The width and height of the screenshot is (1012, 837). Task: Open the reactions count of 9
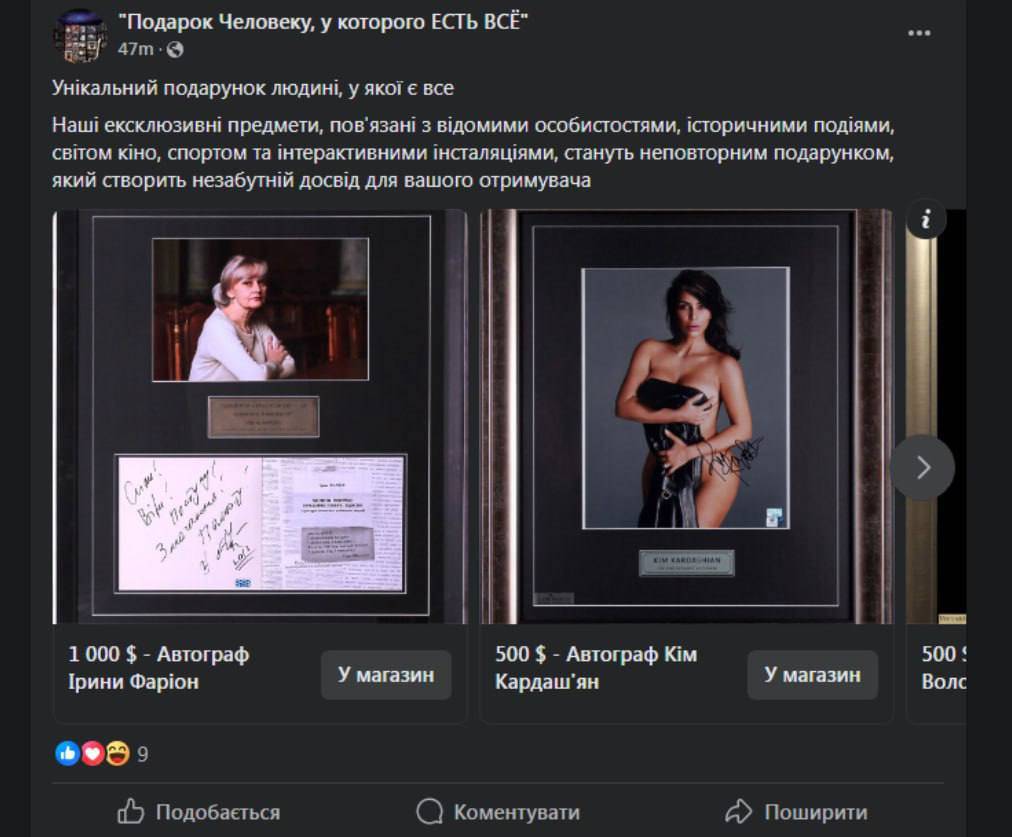143,754
